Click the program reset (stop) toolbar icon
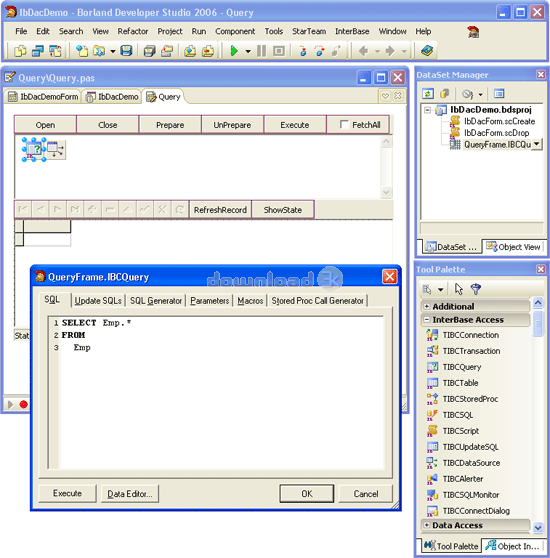This screenshot has height=558, width=550. point(279,51)
